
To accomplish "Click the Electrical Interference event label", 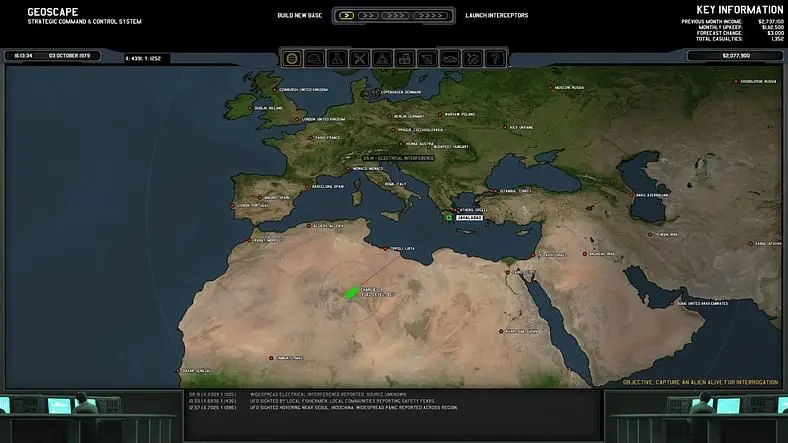I will 399,158.
